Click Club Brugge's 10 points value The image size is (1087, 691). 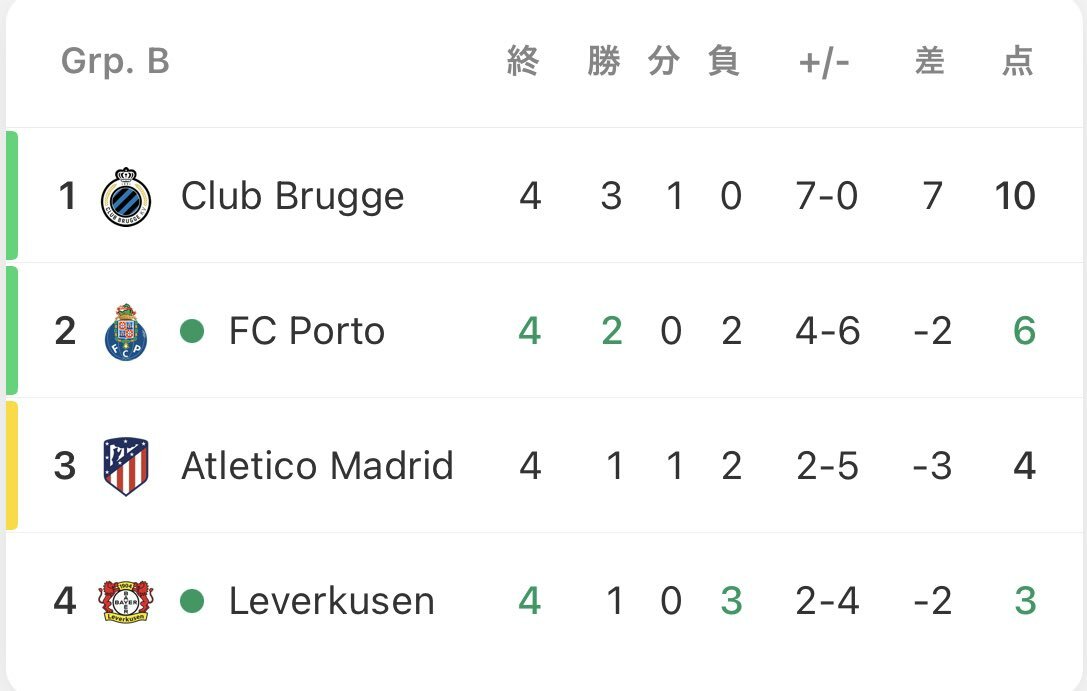click(x=1015, y=197)
